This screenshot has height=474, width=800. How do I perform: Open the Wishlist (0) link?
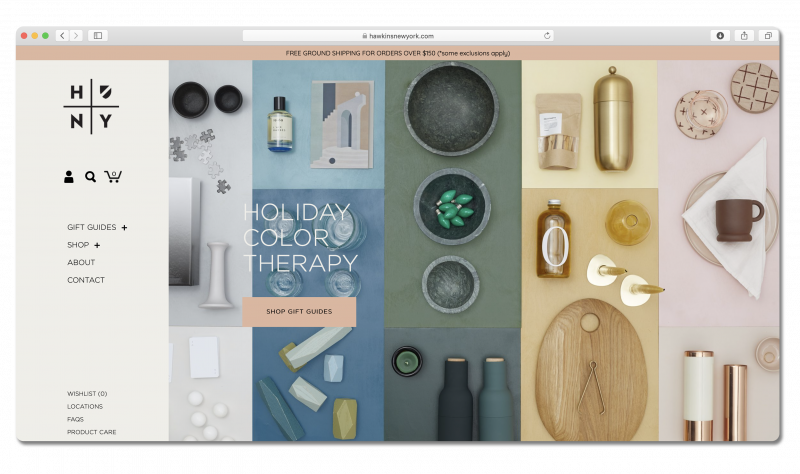pos(87,394)
